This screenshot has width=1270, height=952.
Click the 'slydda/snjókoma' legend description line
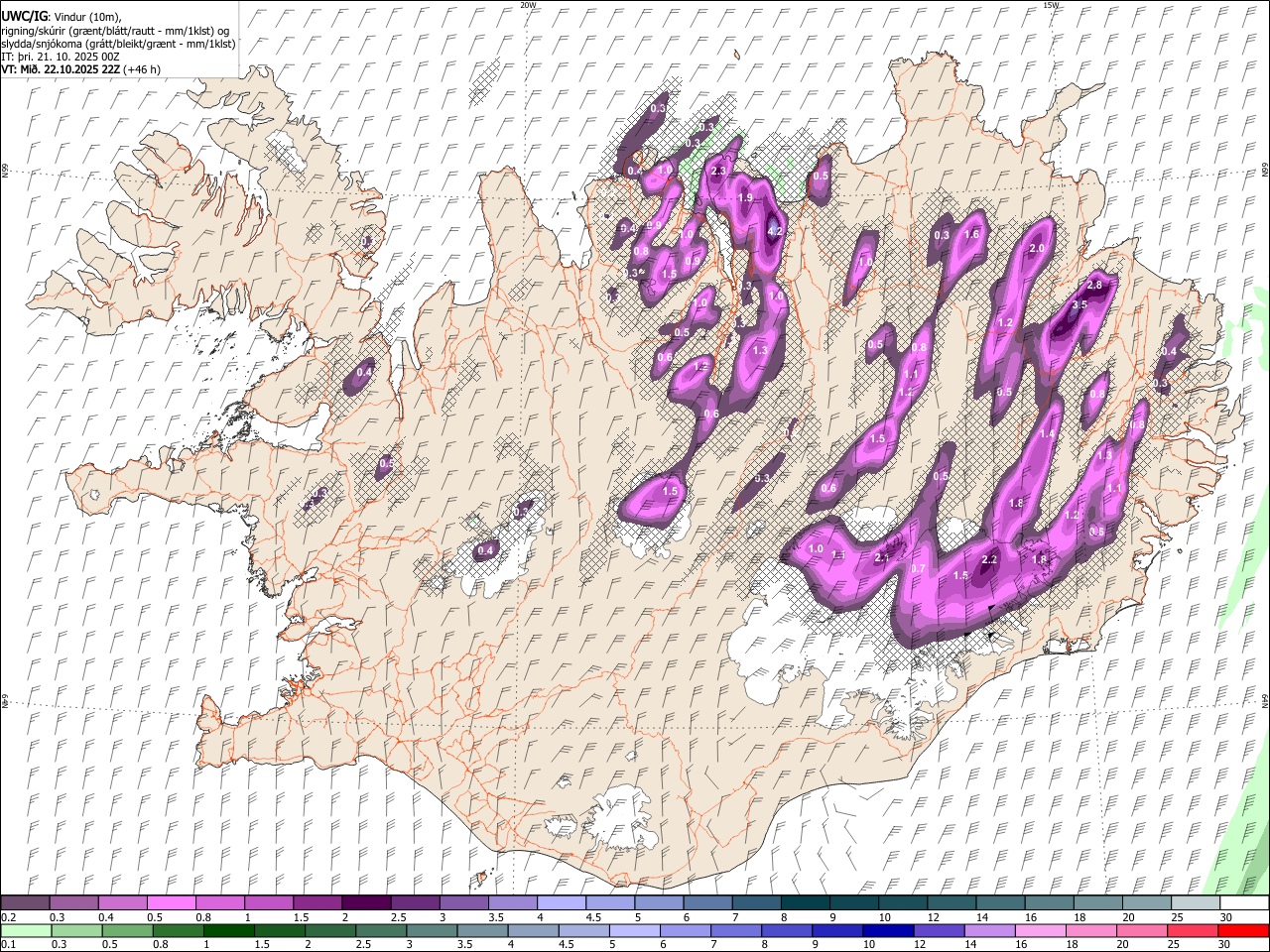118,44
